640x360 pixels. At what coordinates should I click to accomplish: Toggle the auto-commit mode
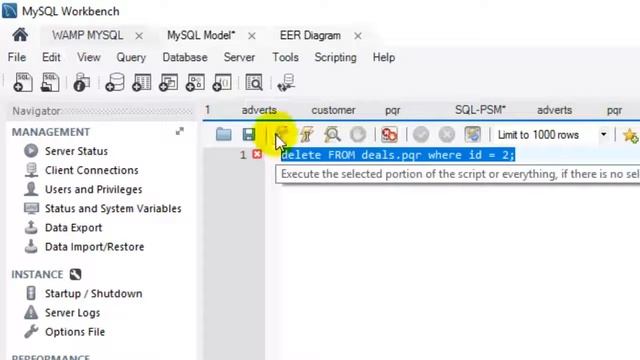(473, 134)
